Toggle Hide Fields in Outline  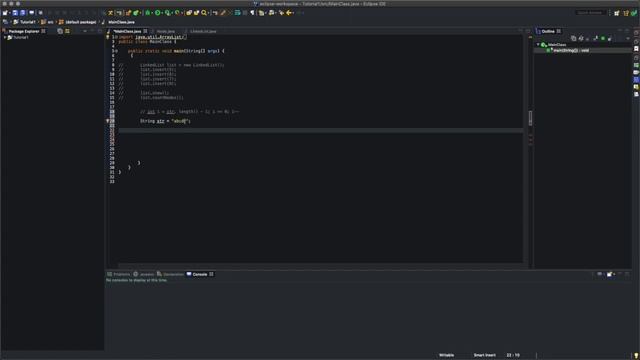pyautogui.click(x=588, y=38)
